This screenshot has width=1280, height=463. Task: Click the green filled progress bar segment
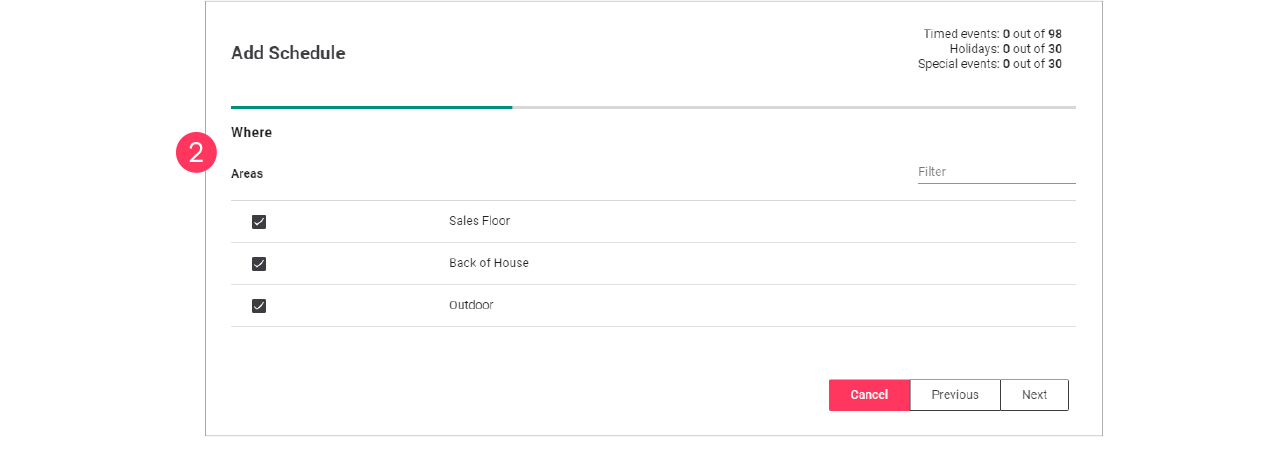click(371, 107)
